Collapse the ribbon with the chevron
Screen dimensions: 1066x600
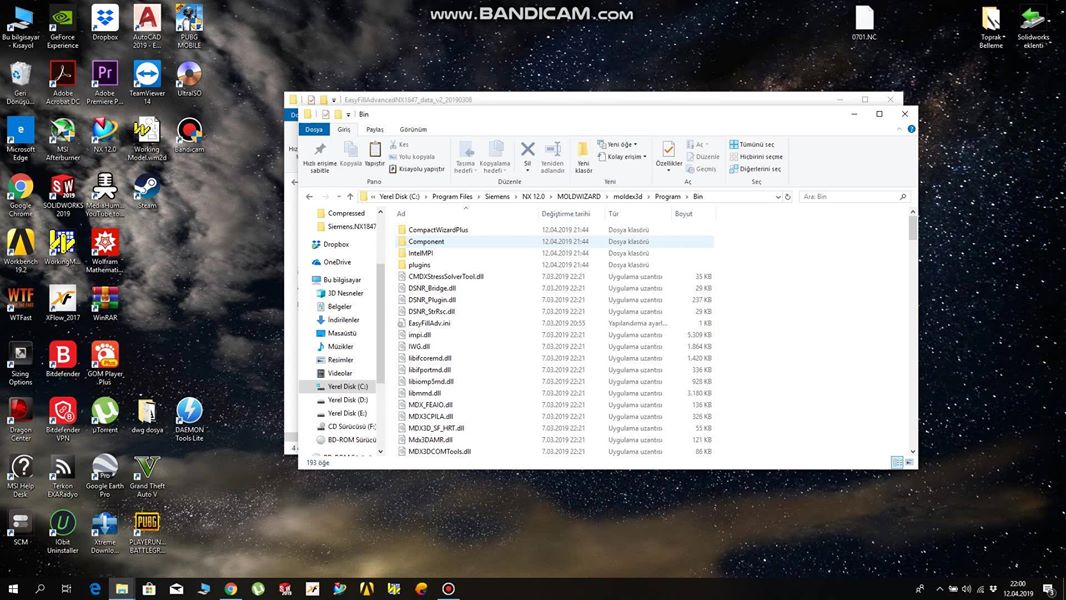coord(899,129)
